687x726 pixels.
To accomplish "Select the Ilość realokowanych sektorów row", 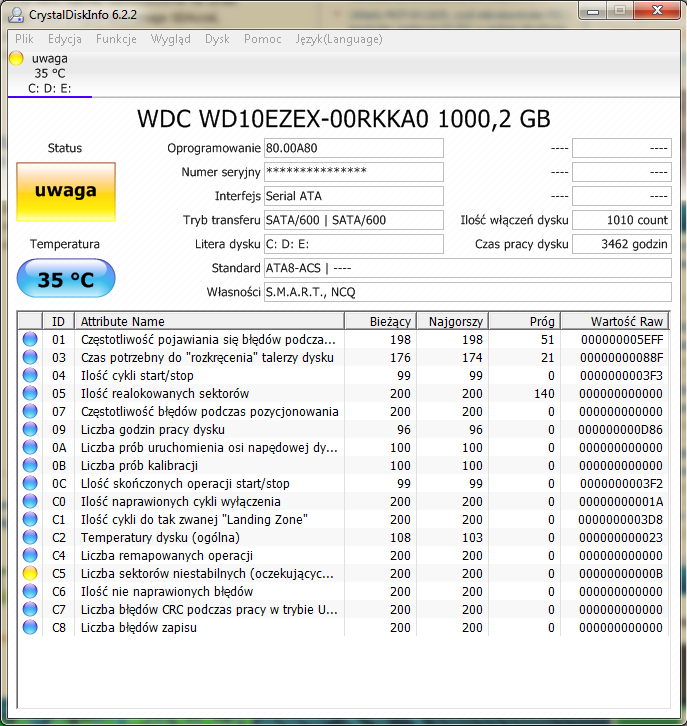I will [344, 394].
